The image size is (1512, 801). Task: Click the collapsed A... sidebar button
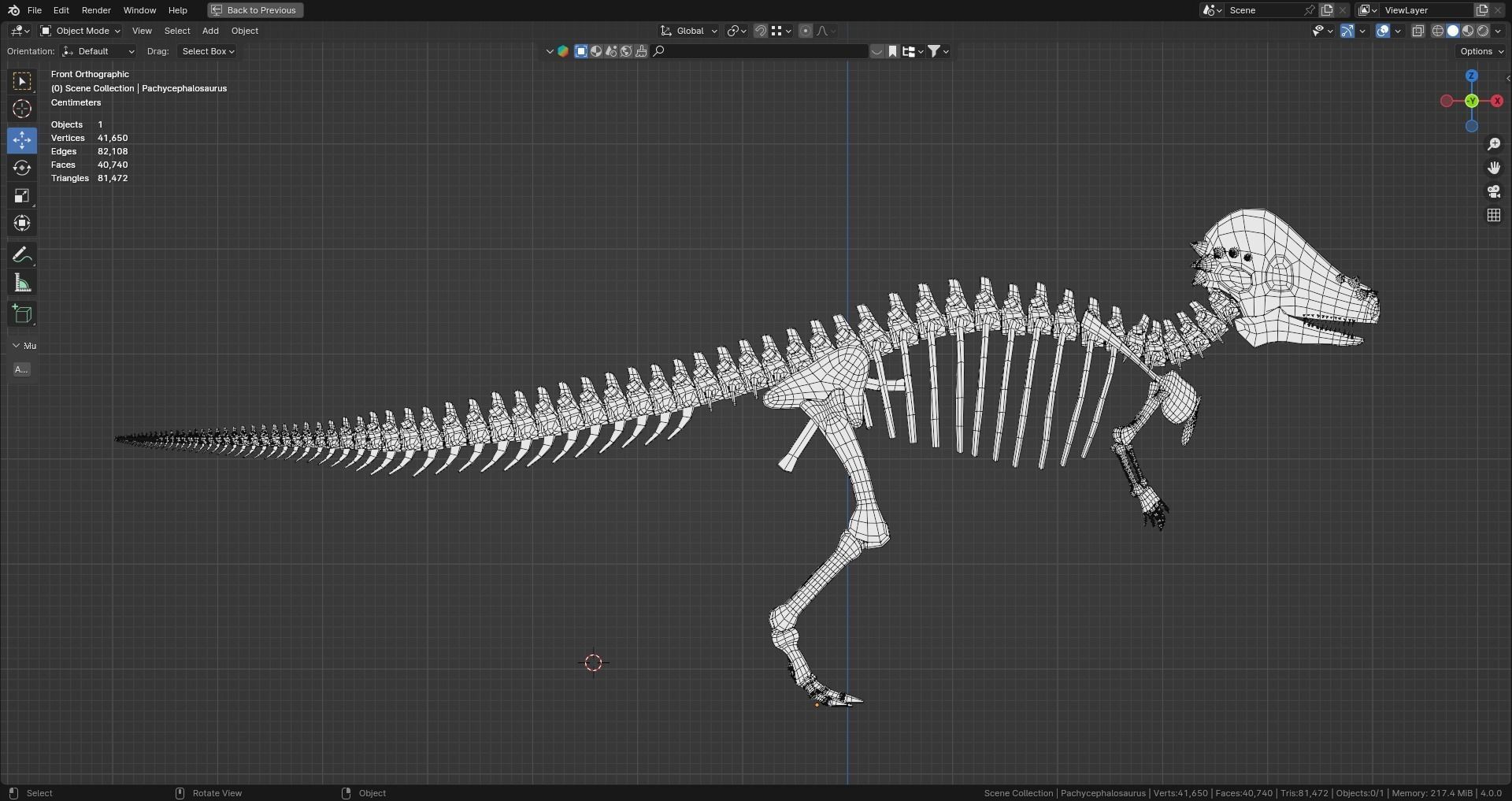(x=21, y=369)
